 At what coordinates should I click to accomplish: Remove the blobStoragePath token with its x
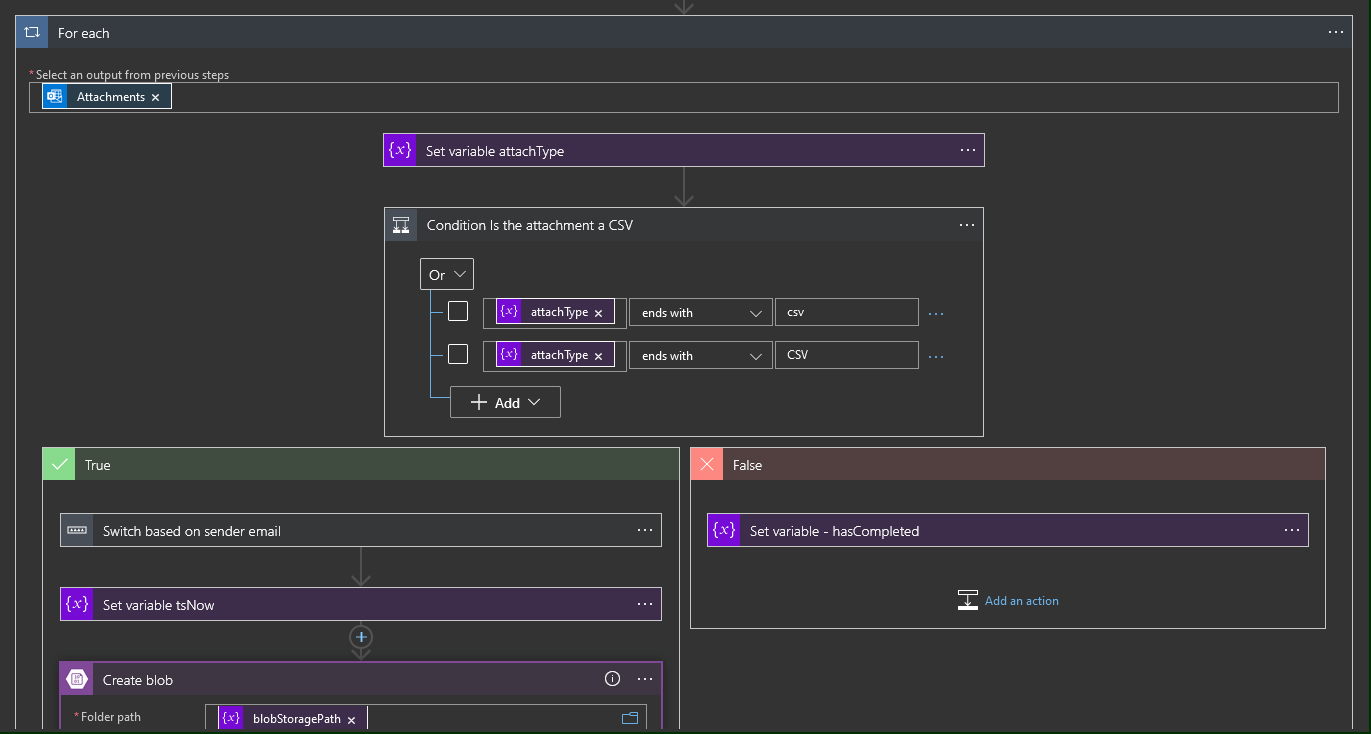352,716
